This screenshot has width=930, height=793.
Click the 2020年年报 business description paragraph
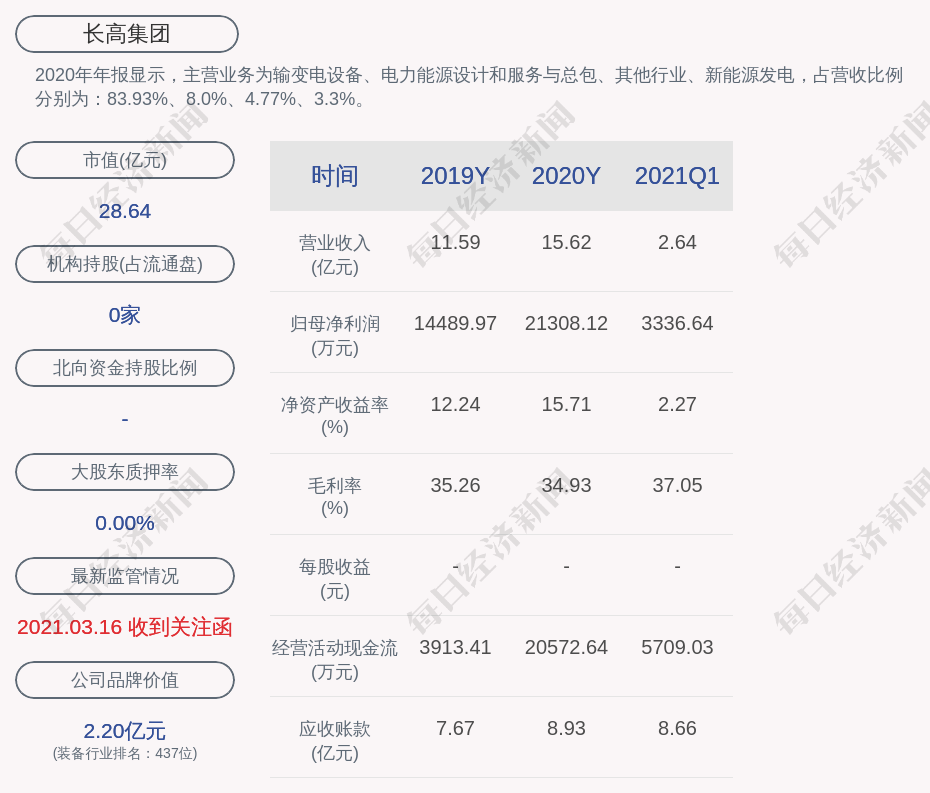tap(469, 87)
